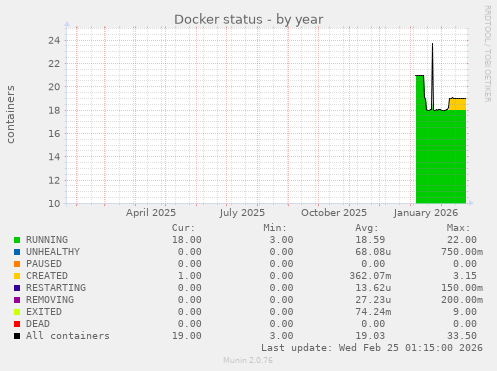This screenshot has height=371, width=497.
Task: Click the DEAD legend label
Action: click(38, 324)
